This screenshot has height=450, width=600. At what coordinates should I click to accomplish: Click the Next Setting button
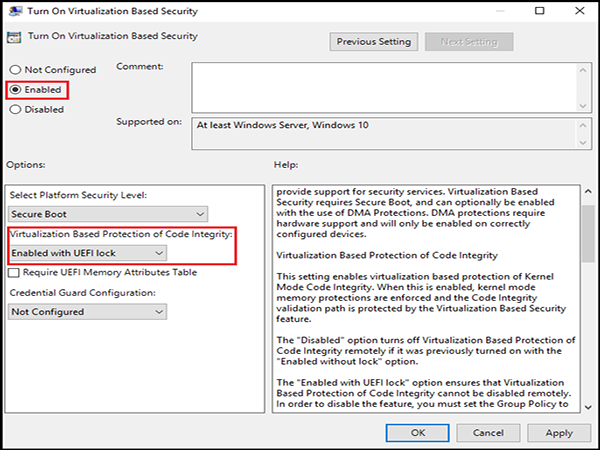469,42
